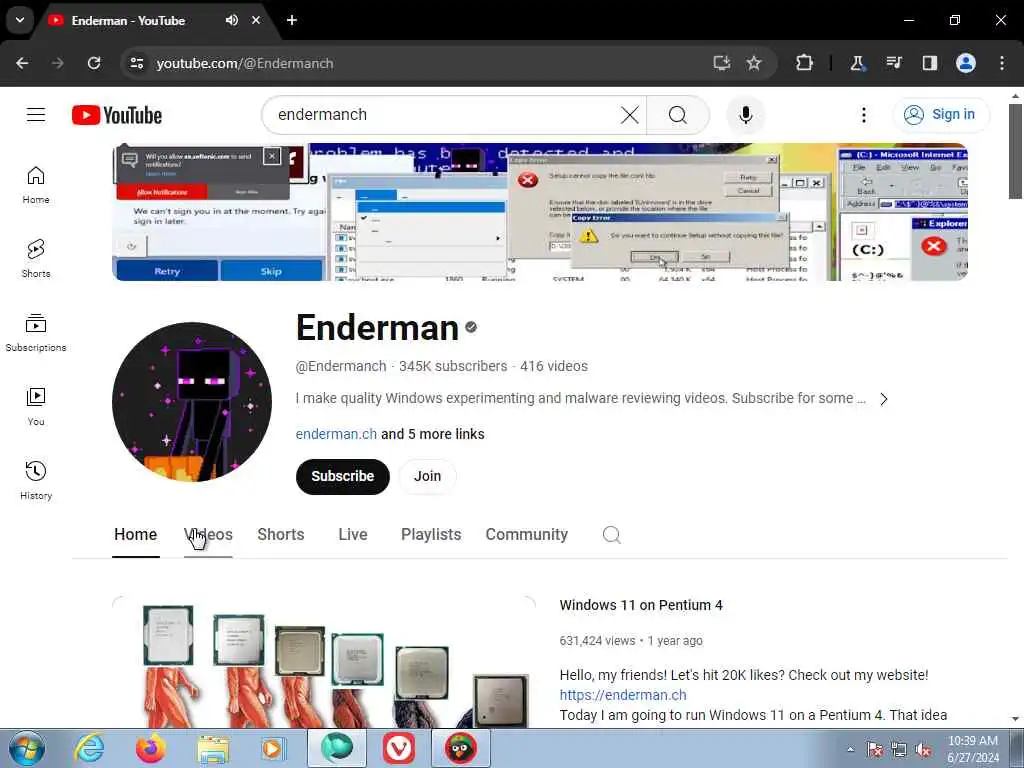Subscribe to the Enderman channel
The width and height of the screenshot is (1024, 768).
[x=343, y=477]
